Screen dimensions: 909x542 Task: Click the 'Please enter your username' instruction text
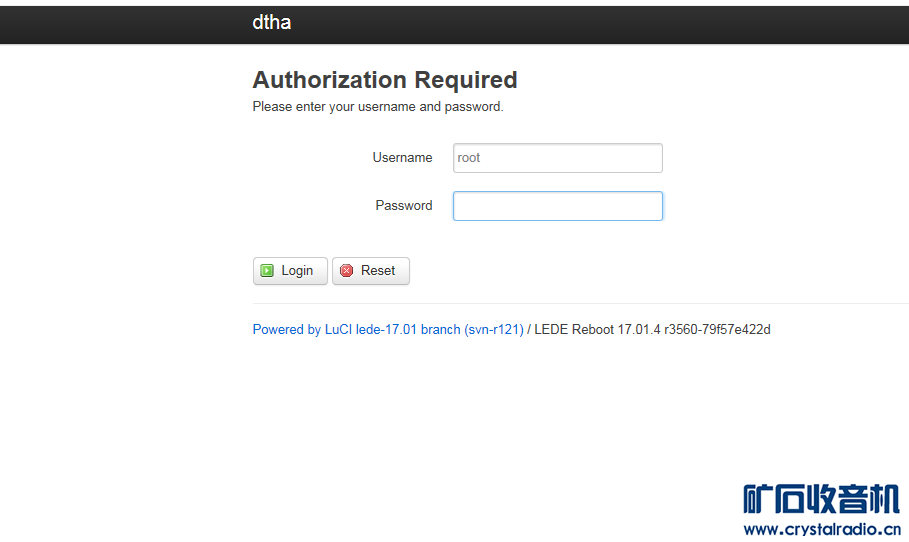(378, 106)
